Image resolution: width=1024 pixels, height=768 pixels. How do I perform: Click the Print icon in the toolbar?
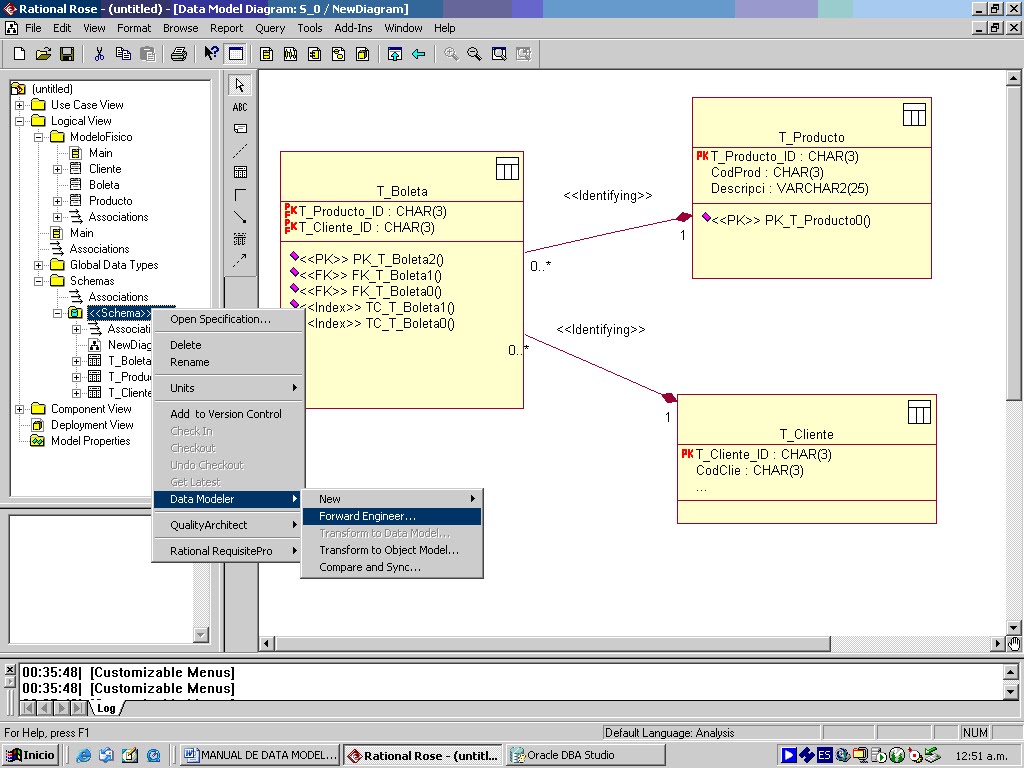coord(178,54)
